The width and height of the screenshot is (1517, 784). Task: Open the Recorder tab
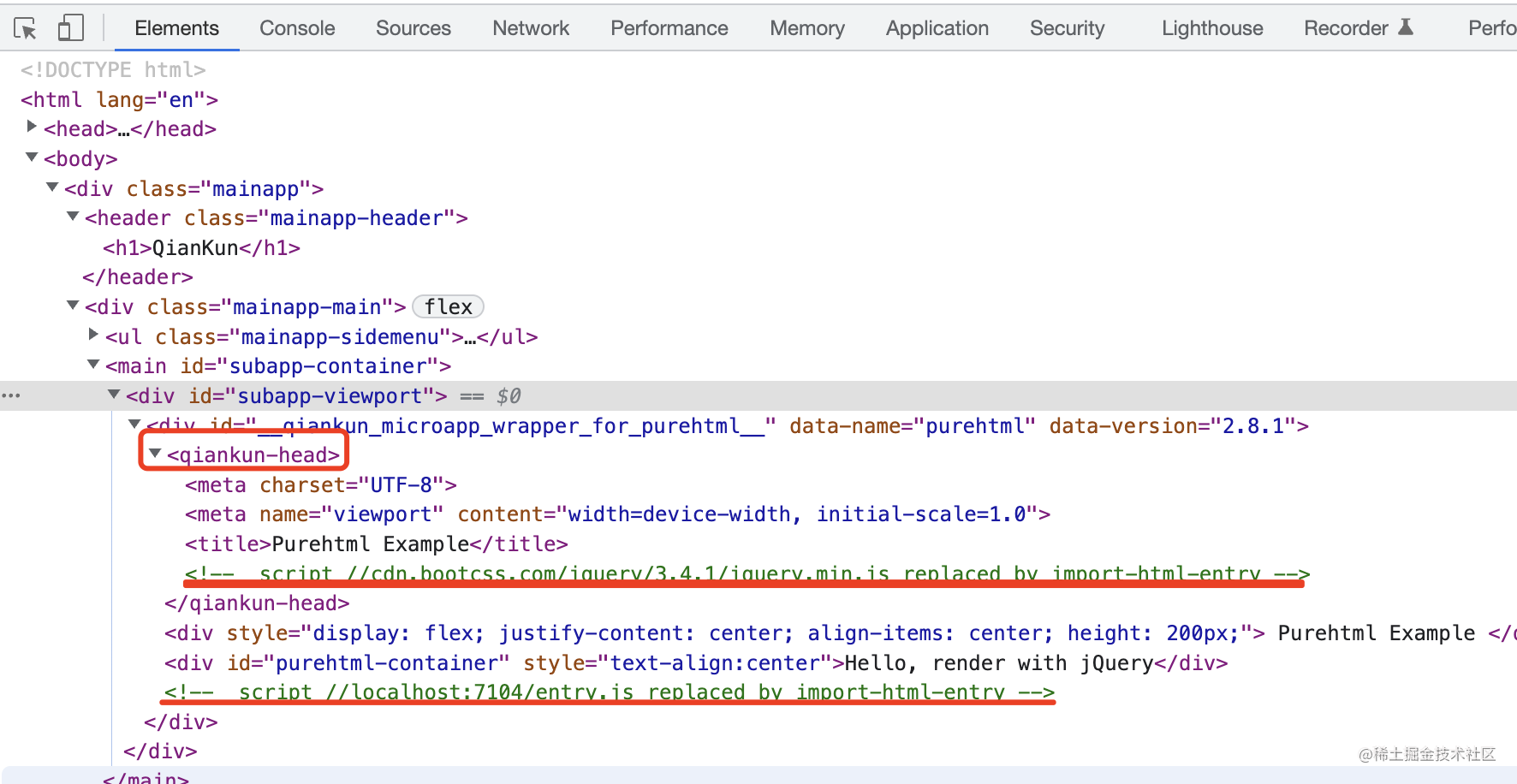(1347, 28)
